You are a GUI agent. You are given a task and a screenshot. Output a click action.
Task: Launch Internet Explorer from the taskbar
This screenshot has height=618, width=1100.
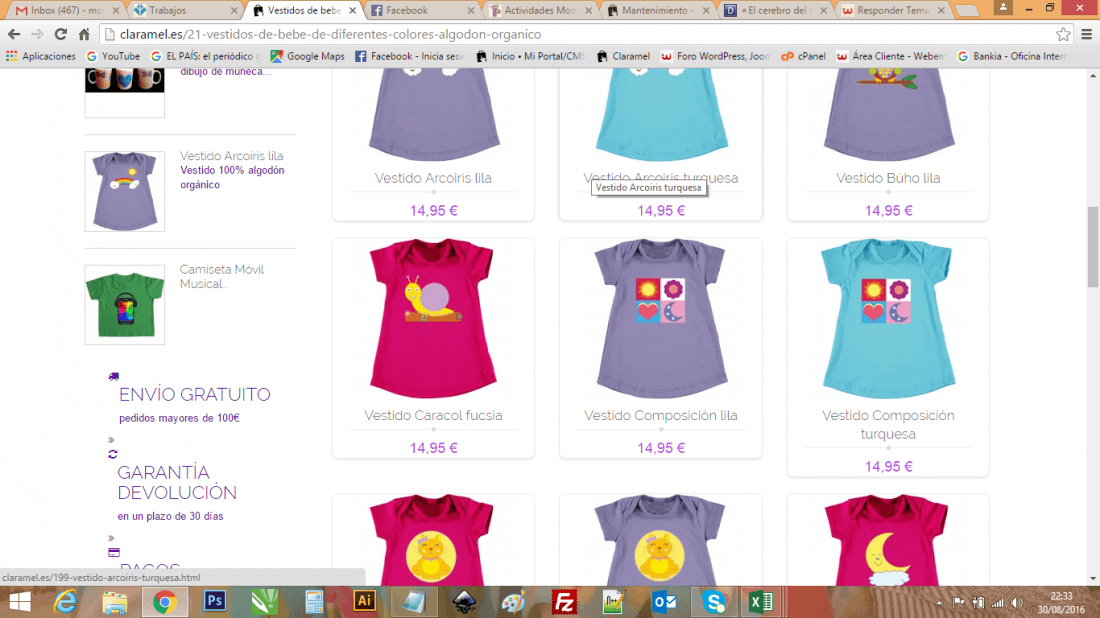pyautogui.click(x=65, y=602)
